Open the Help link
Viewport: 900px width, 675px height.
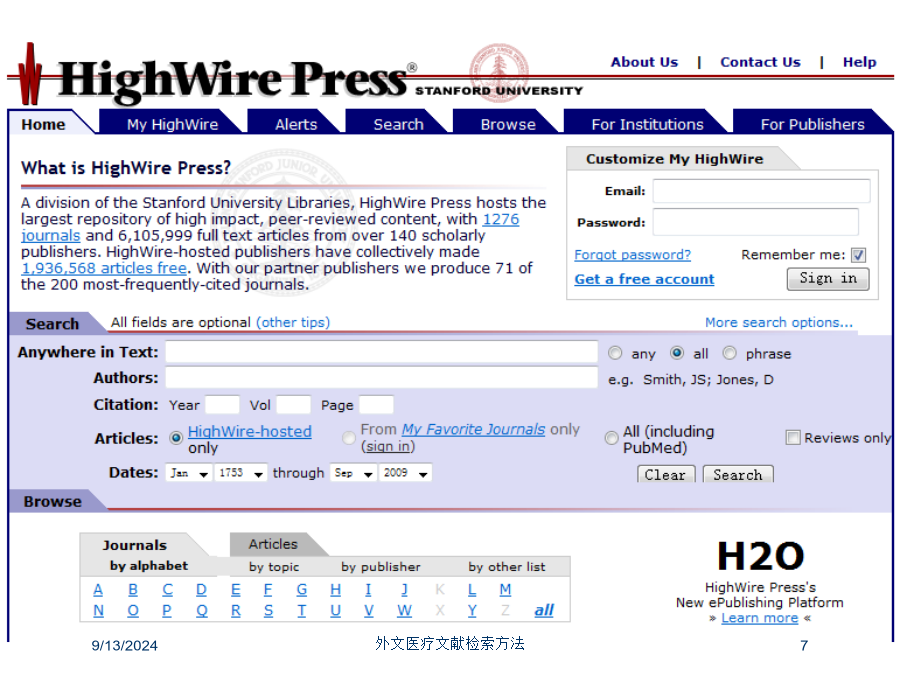click(x=859, y=62)
